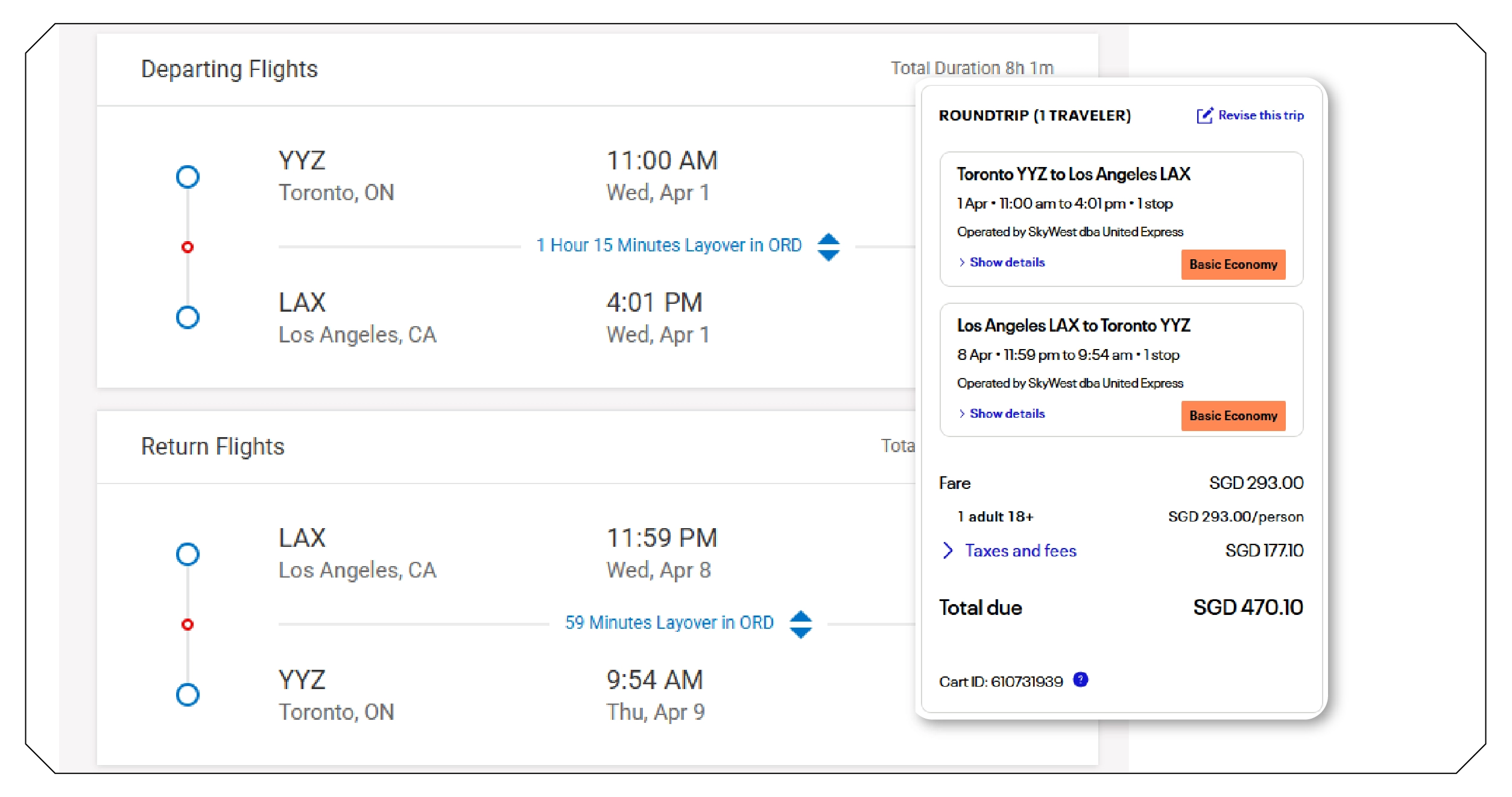Expand Show details for Los Angeles to Toronto
The width and height of the screenshot is (1512, 797).
1002,414
